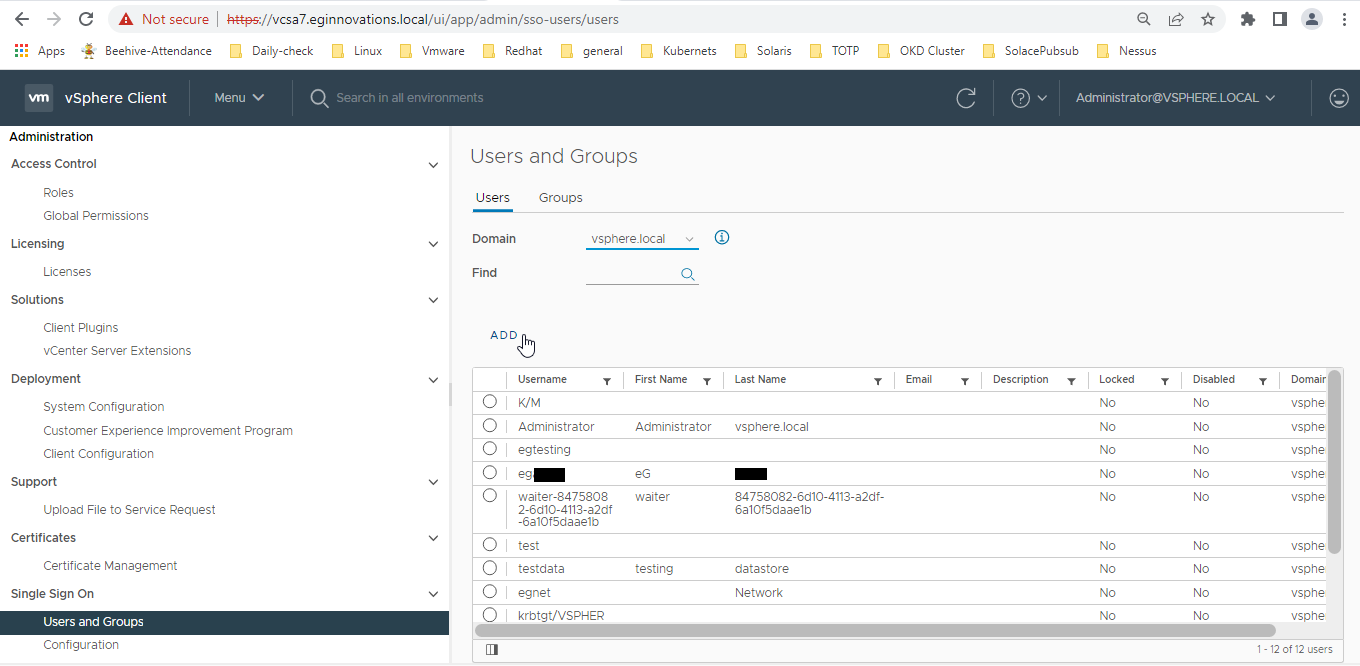Open the Domain vsphere.local dropdown
1360x666 pixels.
coord(642,239)
